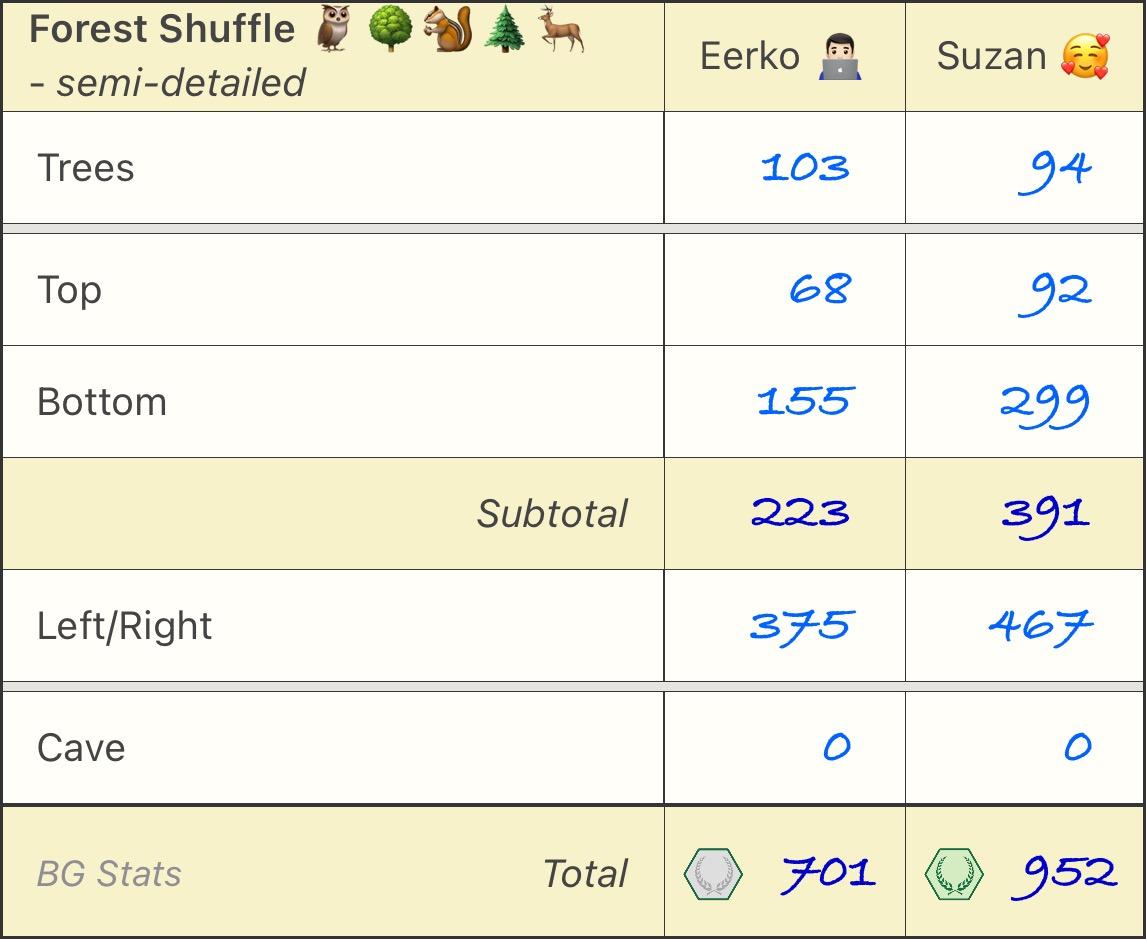
Task: Select the Suzan player column header
Action: [x=991, y=56]
